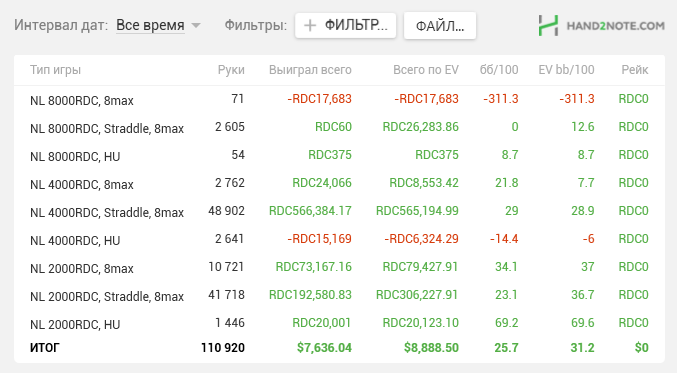Sort by 'Руки' column header
This screenshot has height=373, width=677.
[x=231, y=70]
